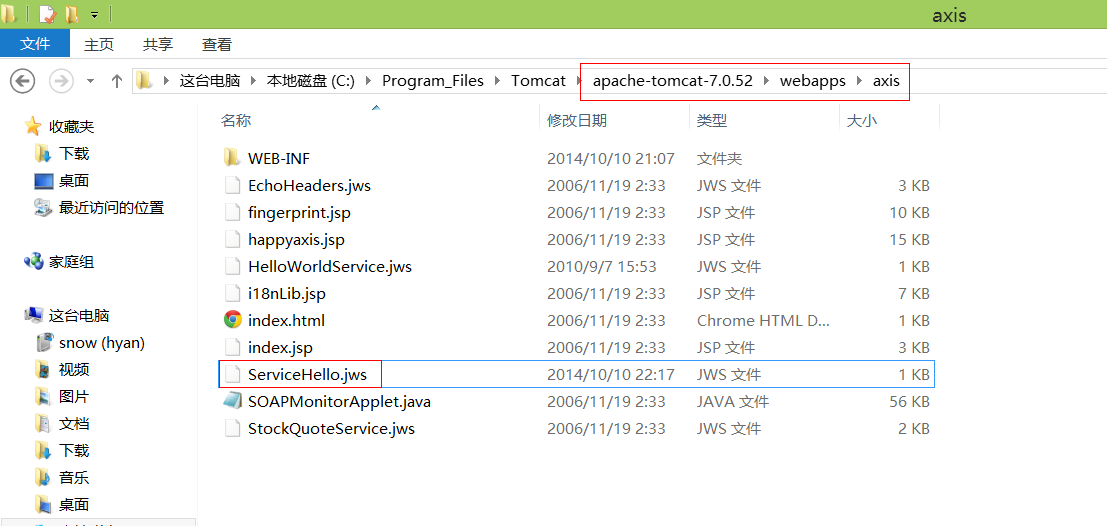
Task: Expand arrow after Program_Files breadcrumb
Action: (x=498, y=81)
